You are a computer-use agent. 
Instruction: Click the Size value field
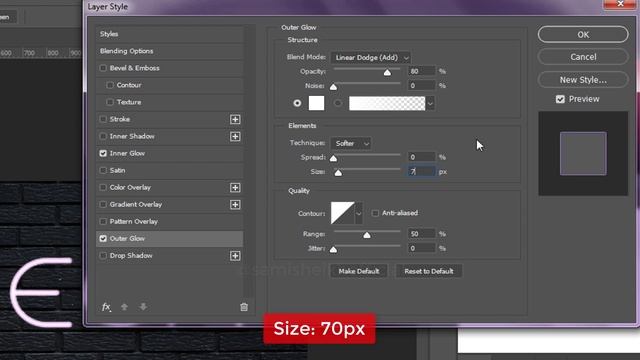coord(422,172)
